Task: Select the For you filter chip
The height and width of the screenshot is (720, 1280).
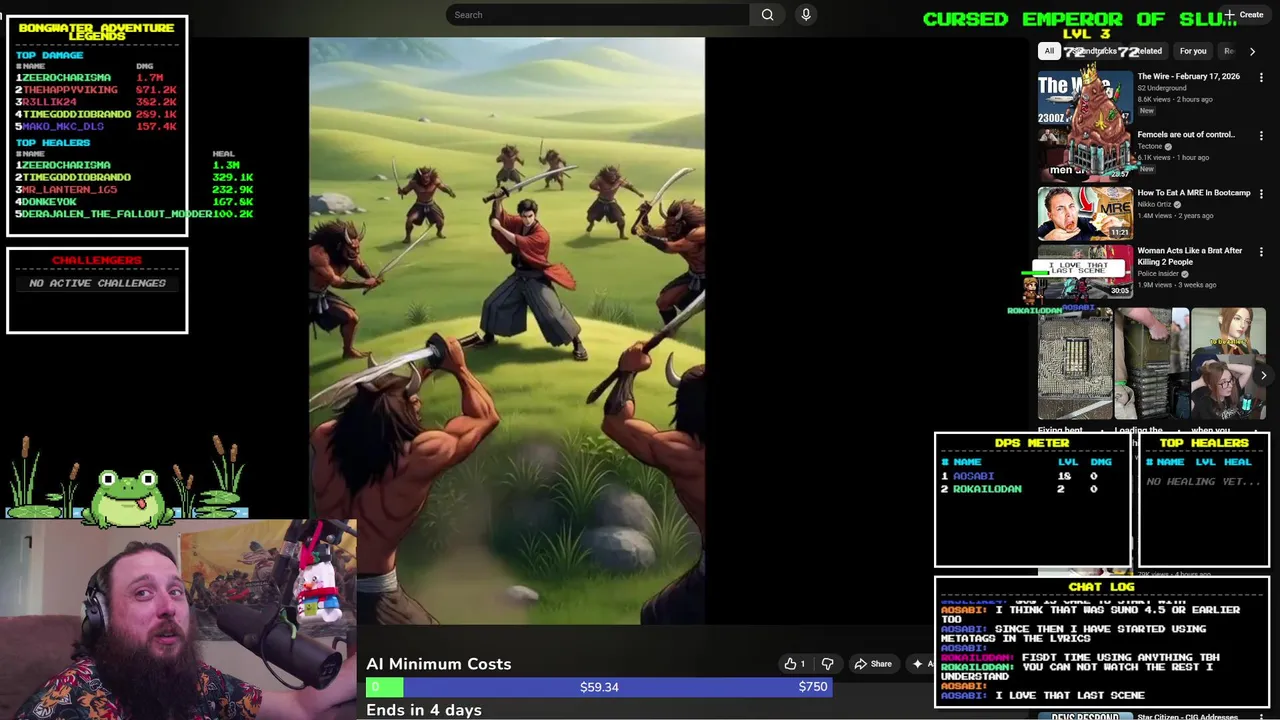Action: pos(1192,51)
